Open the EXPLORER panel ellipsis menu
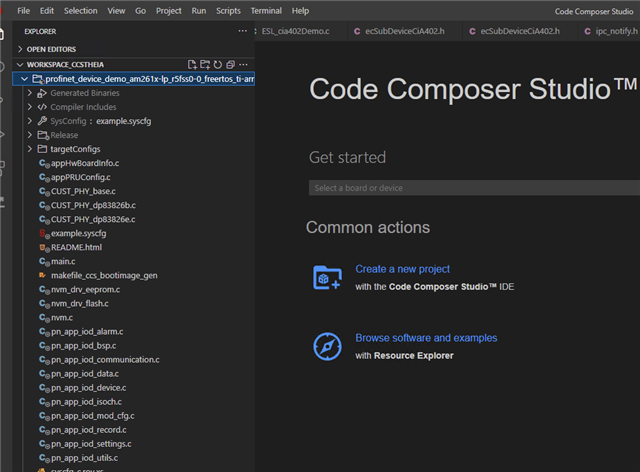This screenshot has height=472, width=640. click(242, 31)
